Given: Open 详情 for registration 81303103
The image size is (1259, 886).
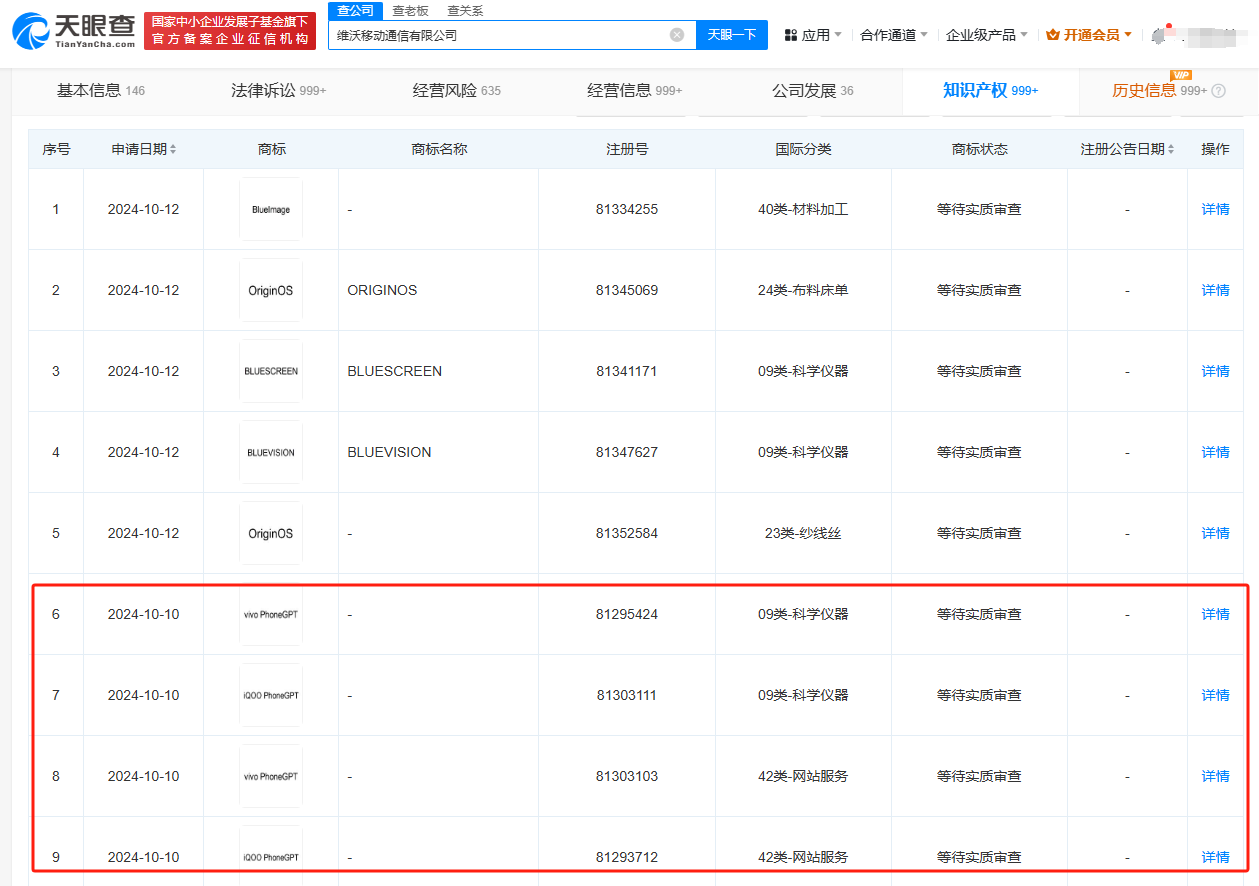Looking at the screenshot, I should 1215,776.
